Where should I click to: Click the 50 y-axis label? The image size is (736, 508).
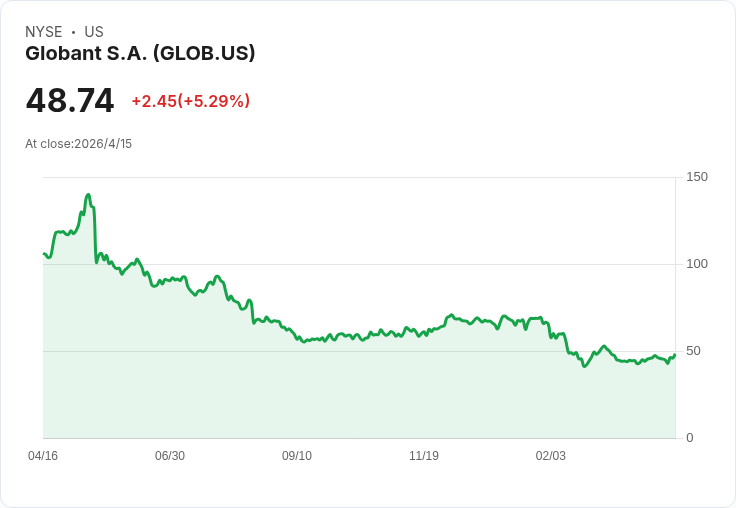coord(693,351)
